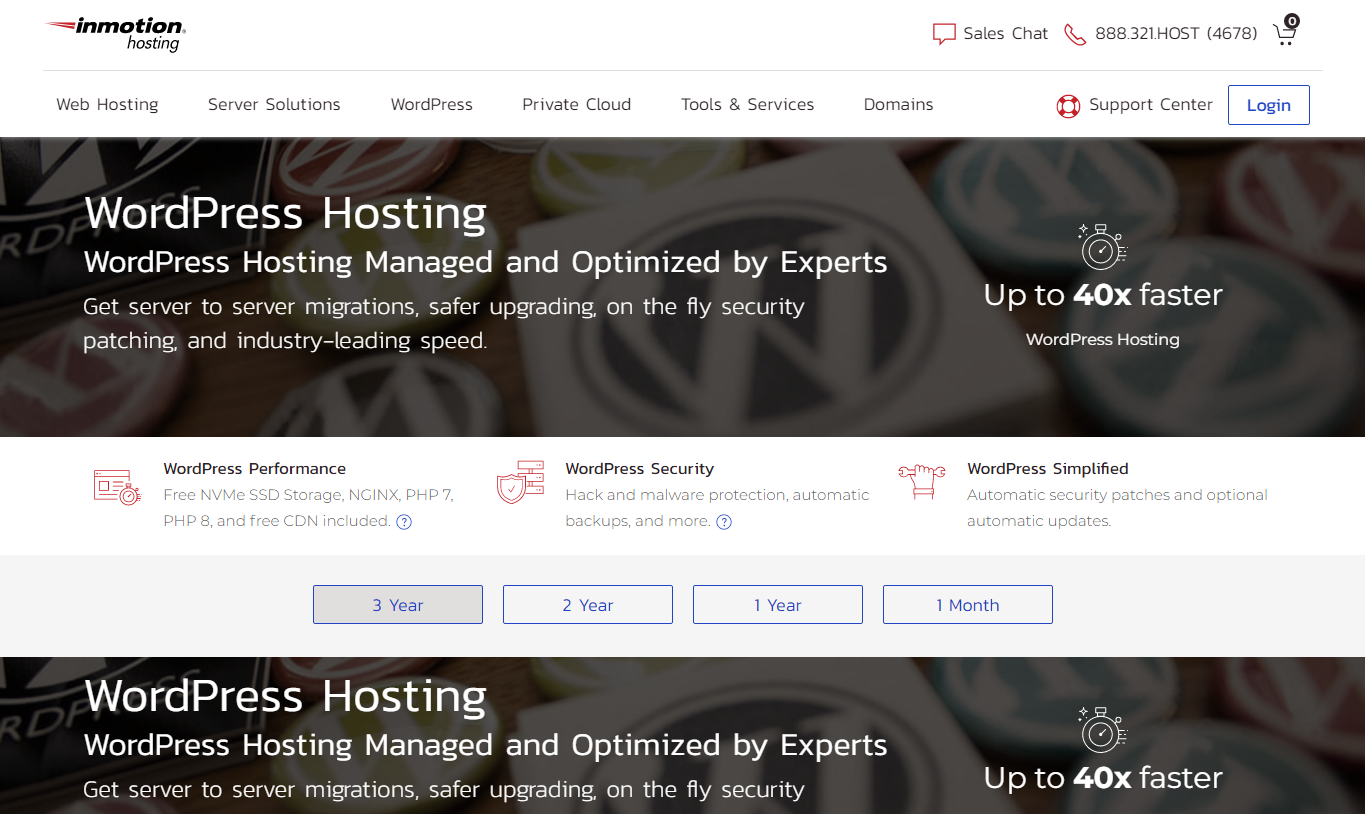The image size is (1365, 814).
Task: Click the phone handset icon
Action: tap(1075, 34)
